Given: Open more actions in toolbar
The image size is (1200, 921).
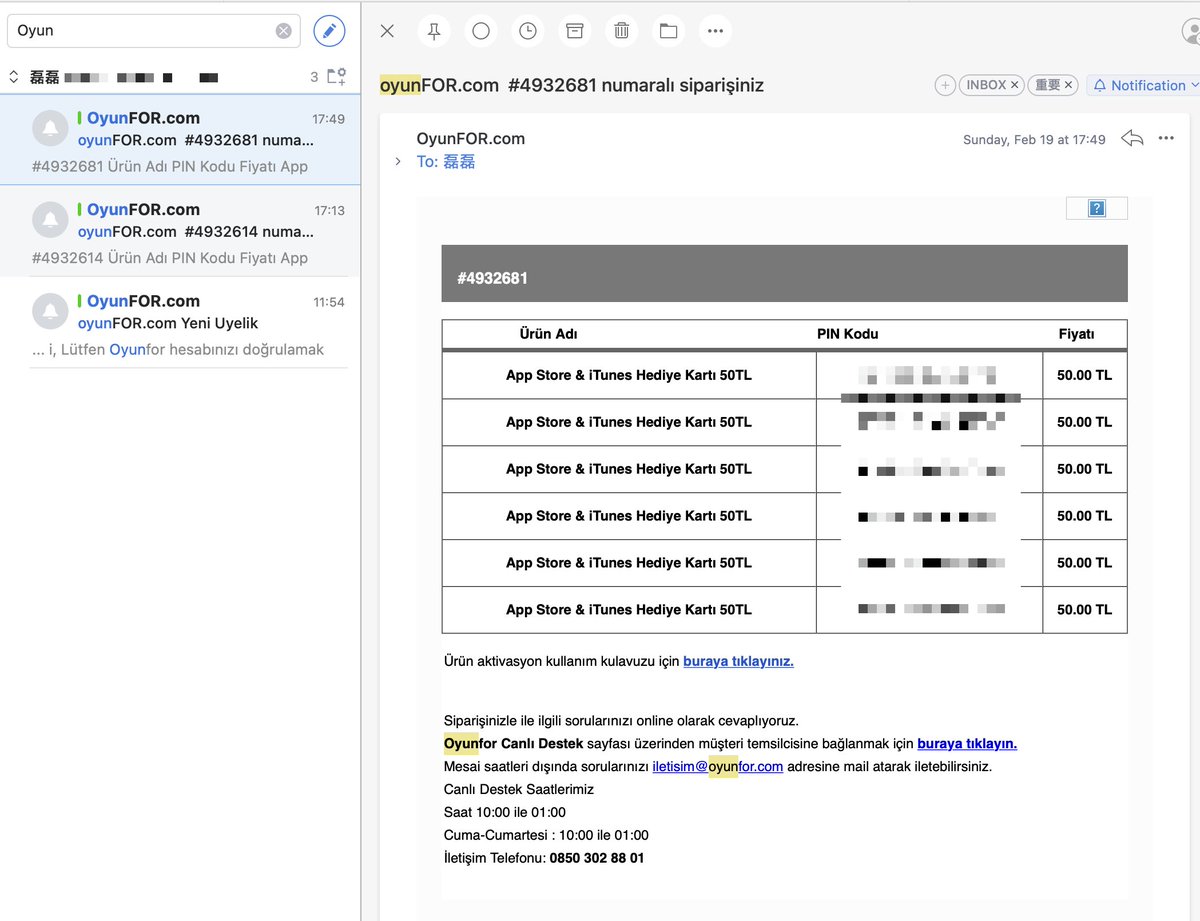Looking at the screenshot, I should coord(715,31).
